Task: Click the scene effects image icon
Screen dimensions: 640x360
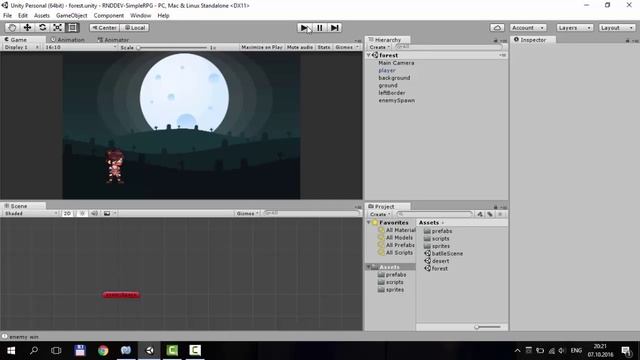Action: [x=107, y=213]
